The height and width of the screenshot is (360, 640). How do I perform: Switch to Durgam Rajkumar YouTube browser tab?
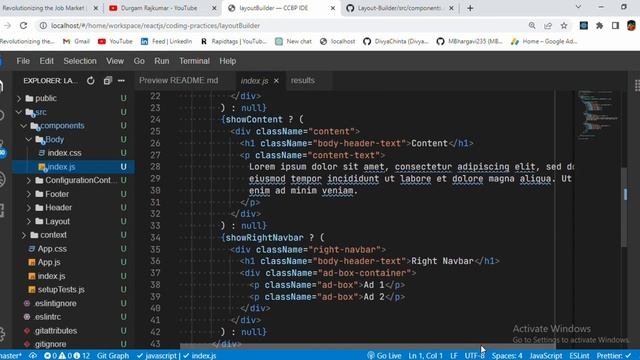click(159, 8)
